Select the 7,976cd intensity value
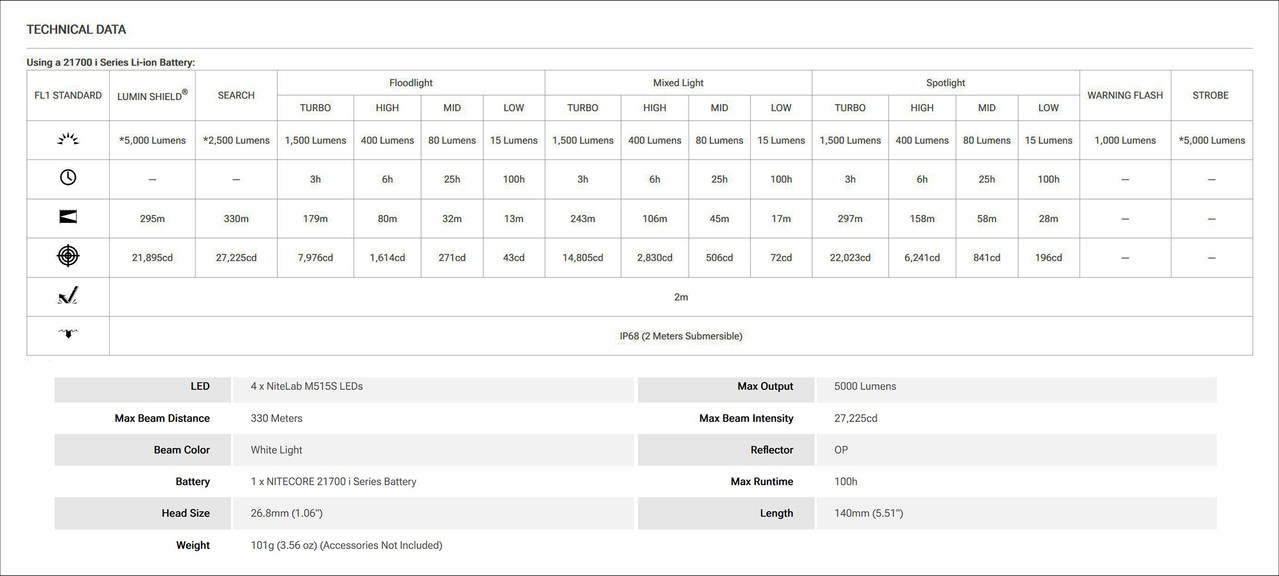Screen dimensions: 1279x576 (315, 258)
